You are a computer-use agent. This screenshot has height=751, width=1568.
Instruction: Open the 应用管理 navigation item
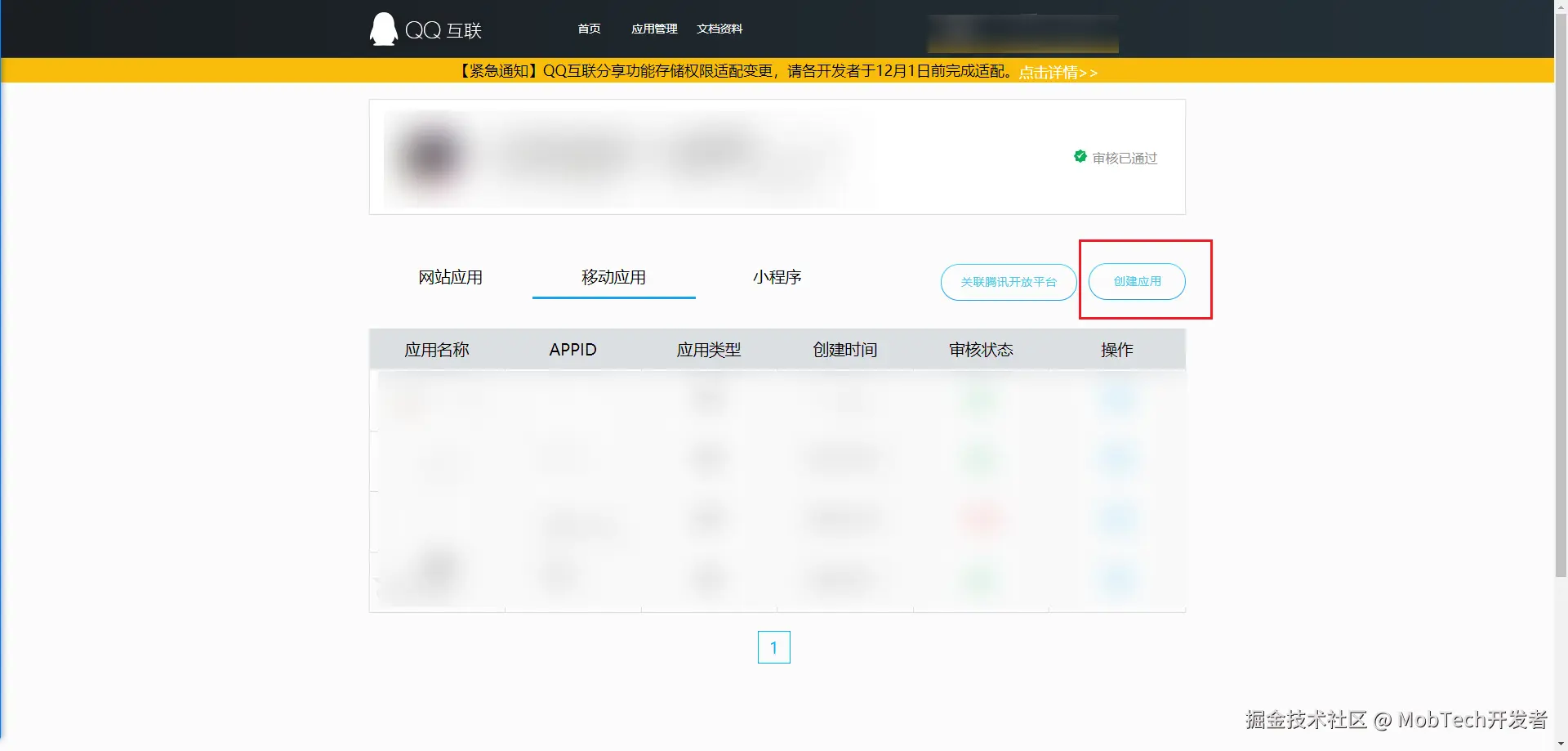click(654, 29)
